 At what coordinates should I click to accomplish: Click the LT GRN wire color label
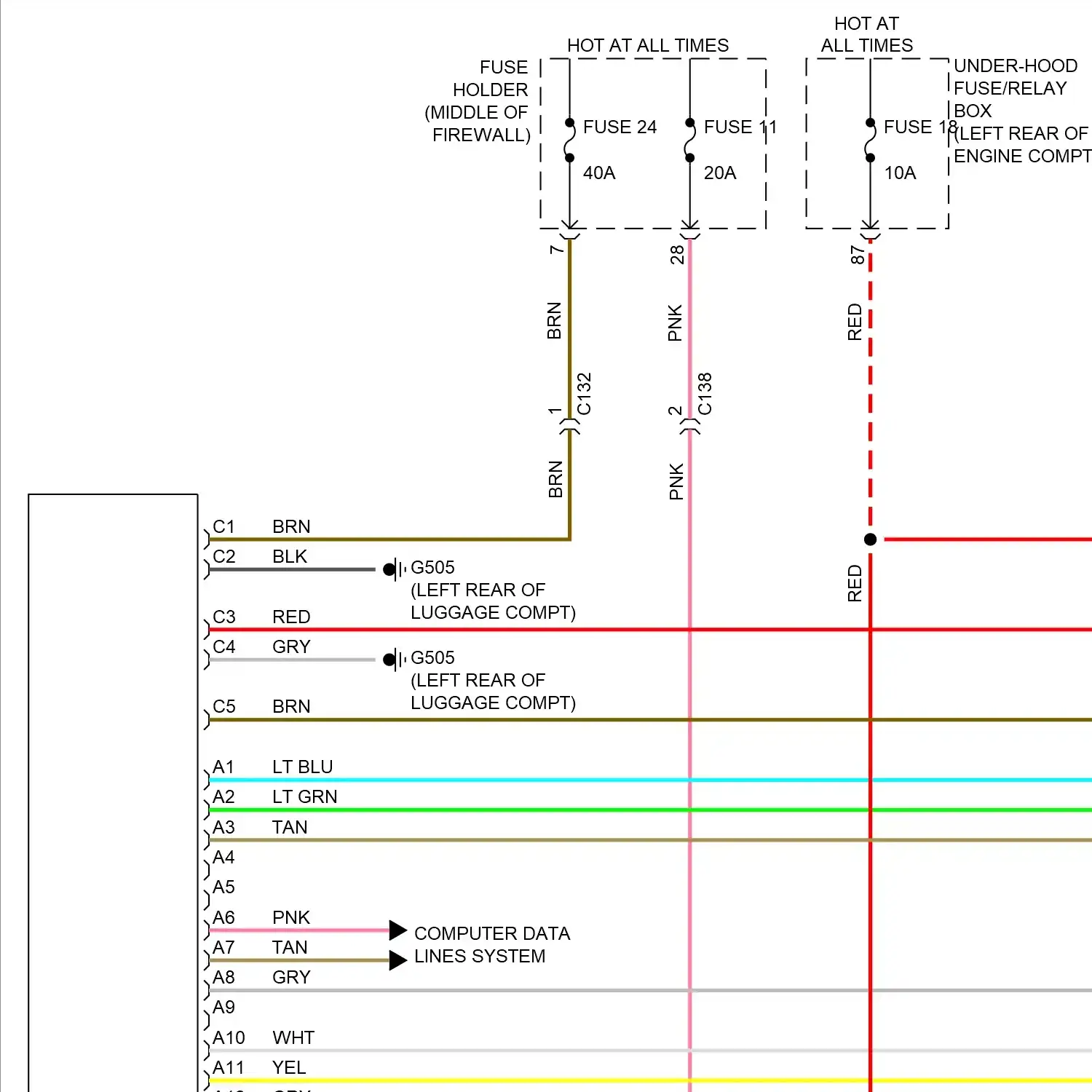pos(304,796)
